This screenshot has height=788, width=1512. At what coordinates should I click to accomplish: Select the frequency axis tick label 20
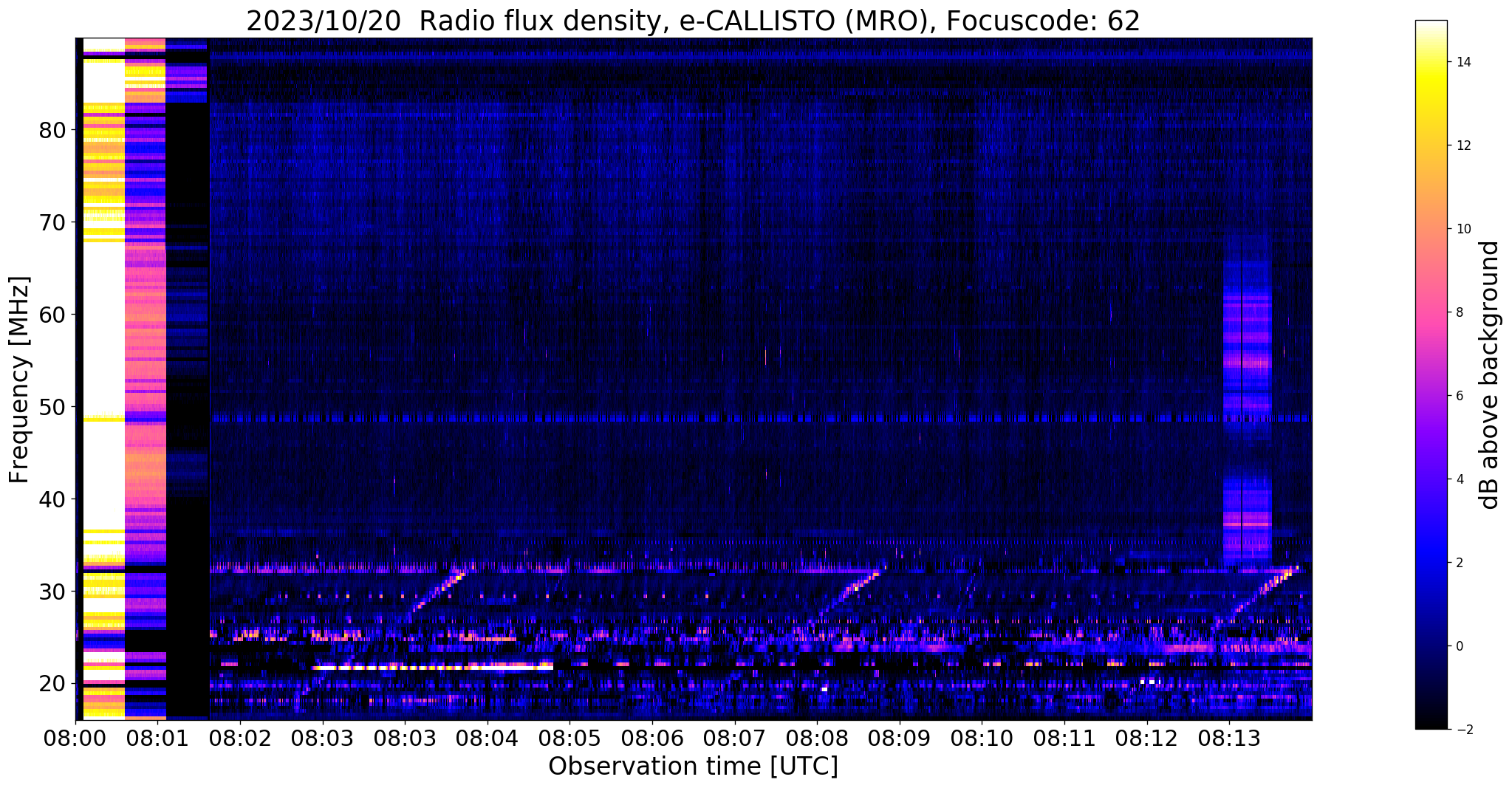(52, 684)
